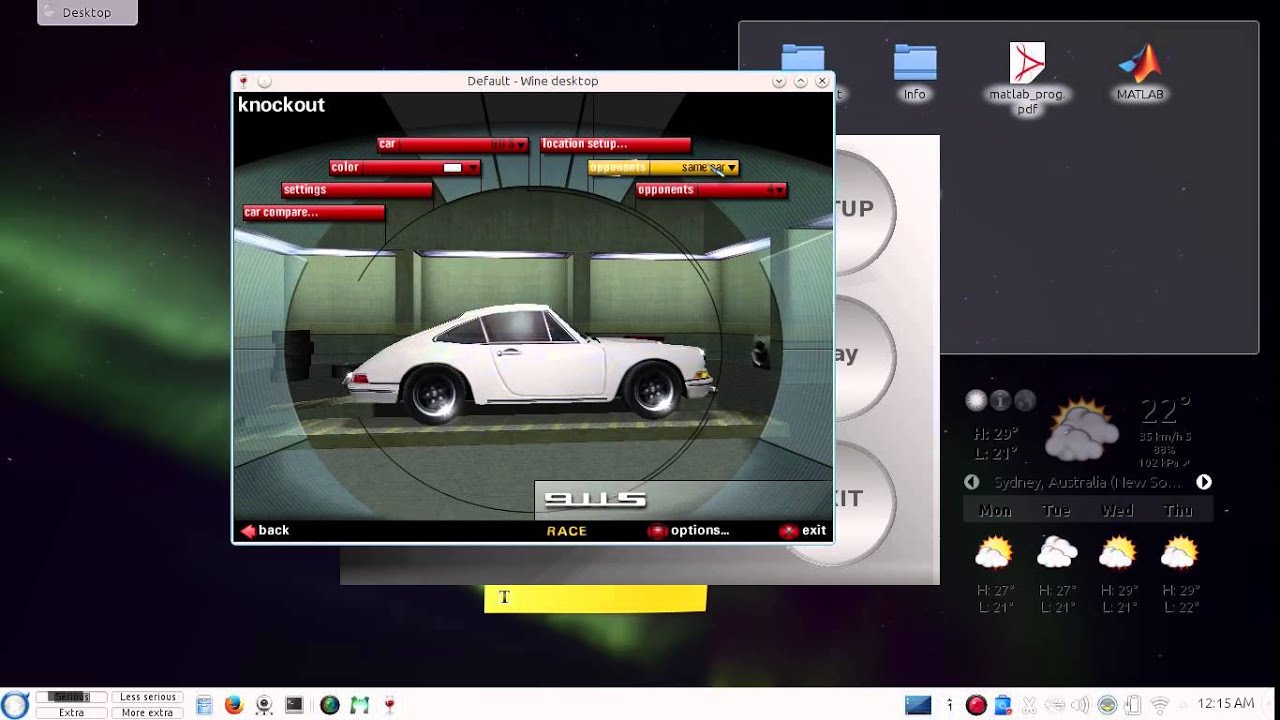The height and width of the screenshot is (720, 1280).
Task: Switch to Less serious virtual desktop
Action: [x=148, y=697]
